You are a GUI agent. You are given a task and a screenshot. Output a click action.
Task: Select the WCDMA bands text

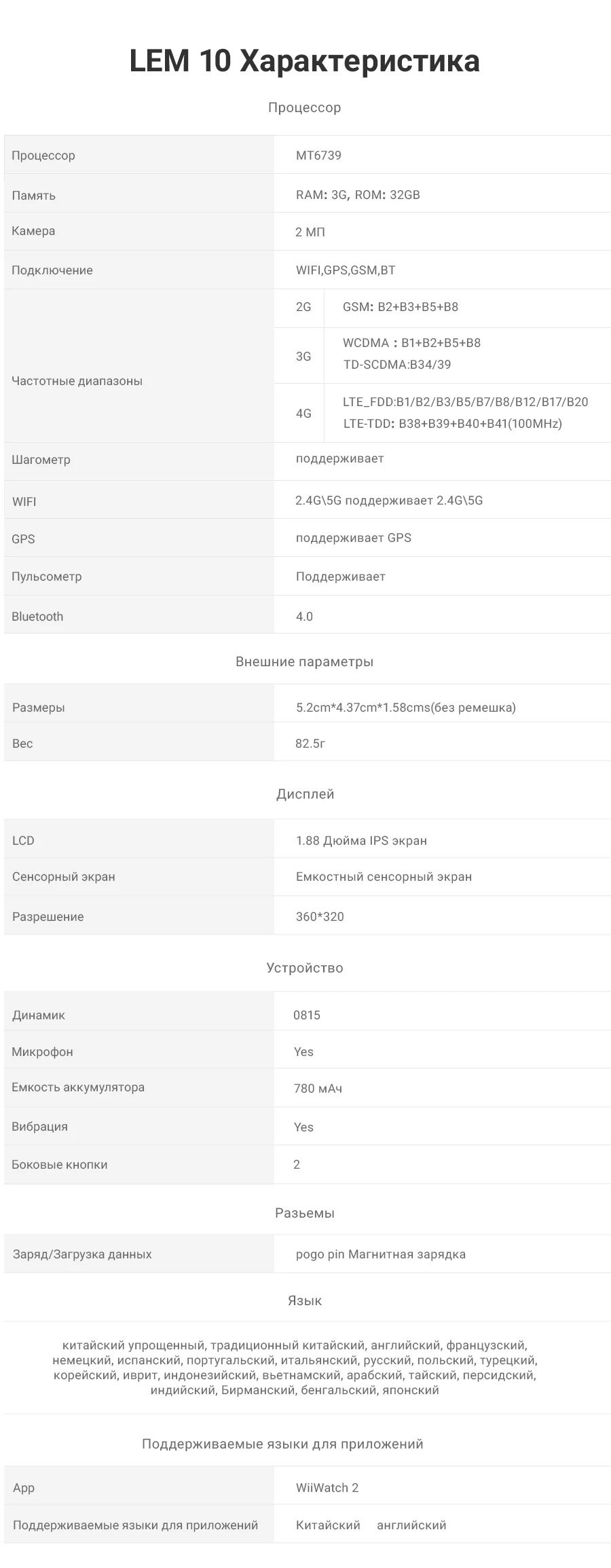411,343
